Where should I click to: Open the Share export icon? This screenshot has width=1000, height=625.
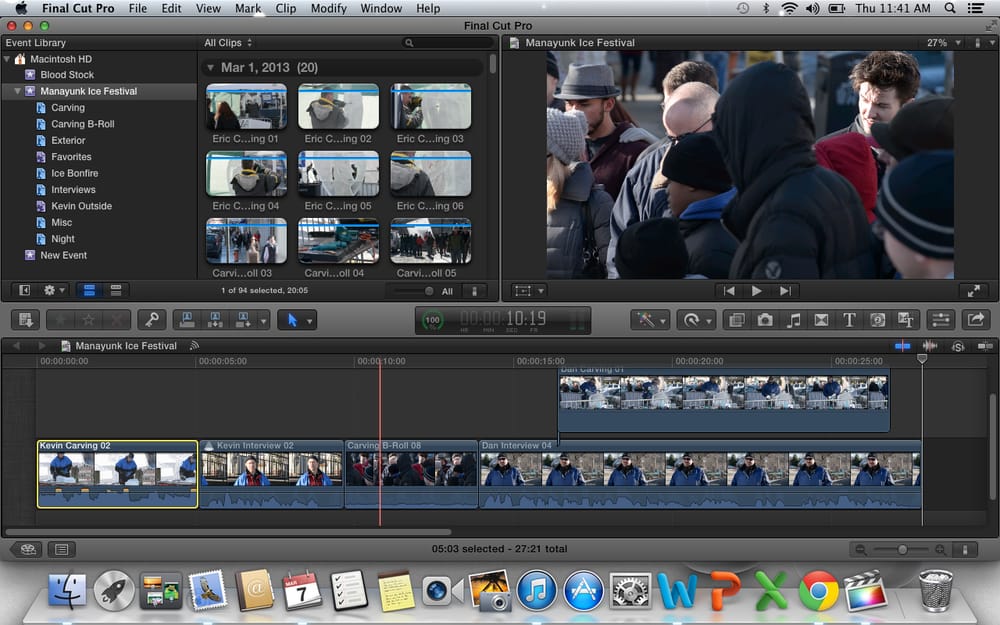[x=976, y=320]
